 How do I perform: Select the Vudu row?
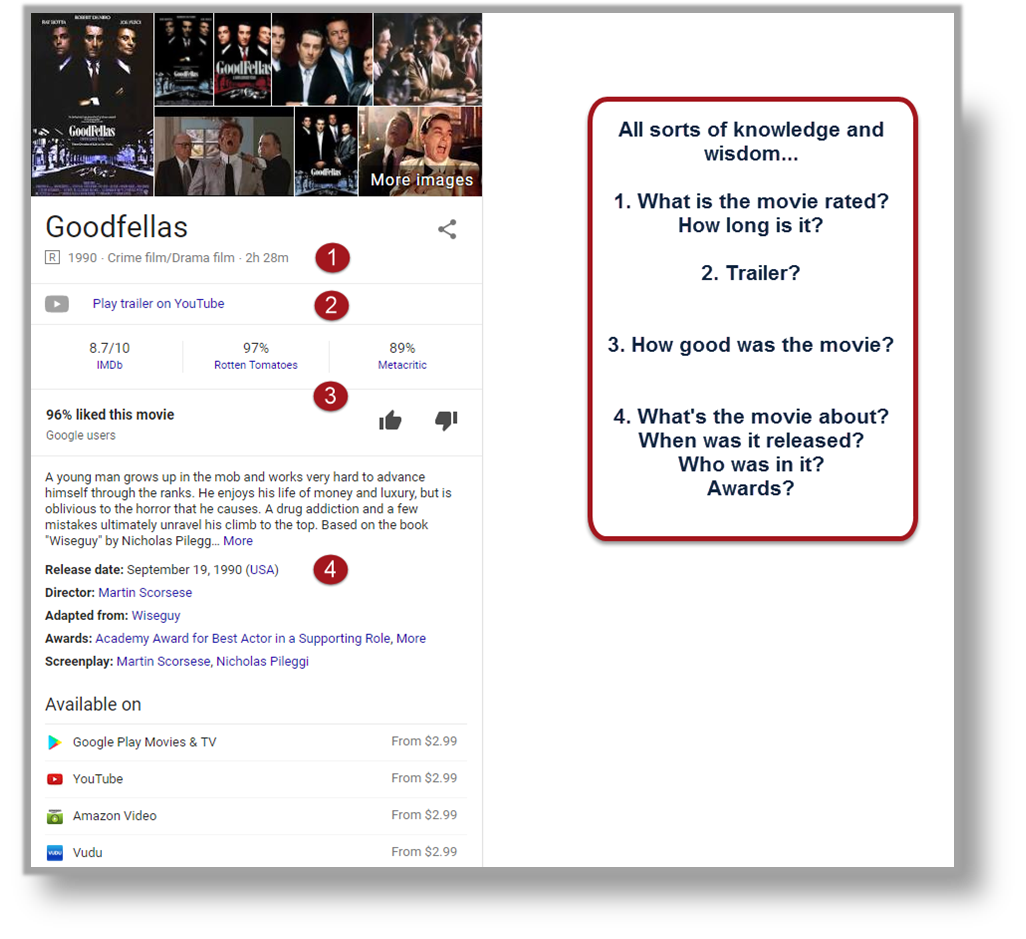[256, 852]
